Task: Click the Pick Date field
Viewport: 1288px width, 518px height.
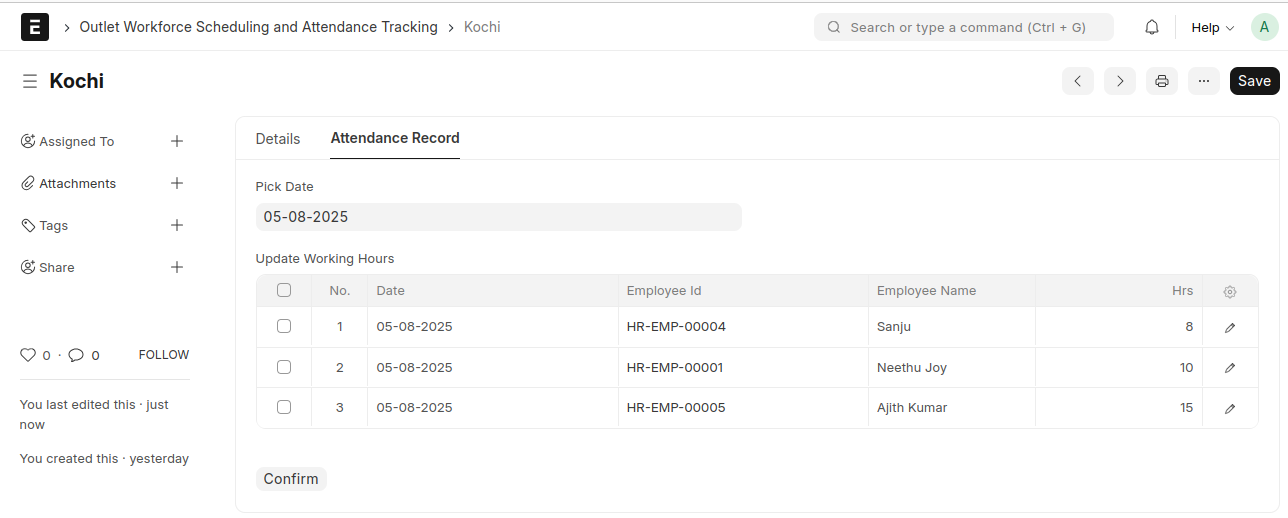Action: click(x=498, y=217)
